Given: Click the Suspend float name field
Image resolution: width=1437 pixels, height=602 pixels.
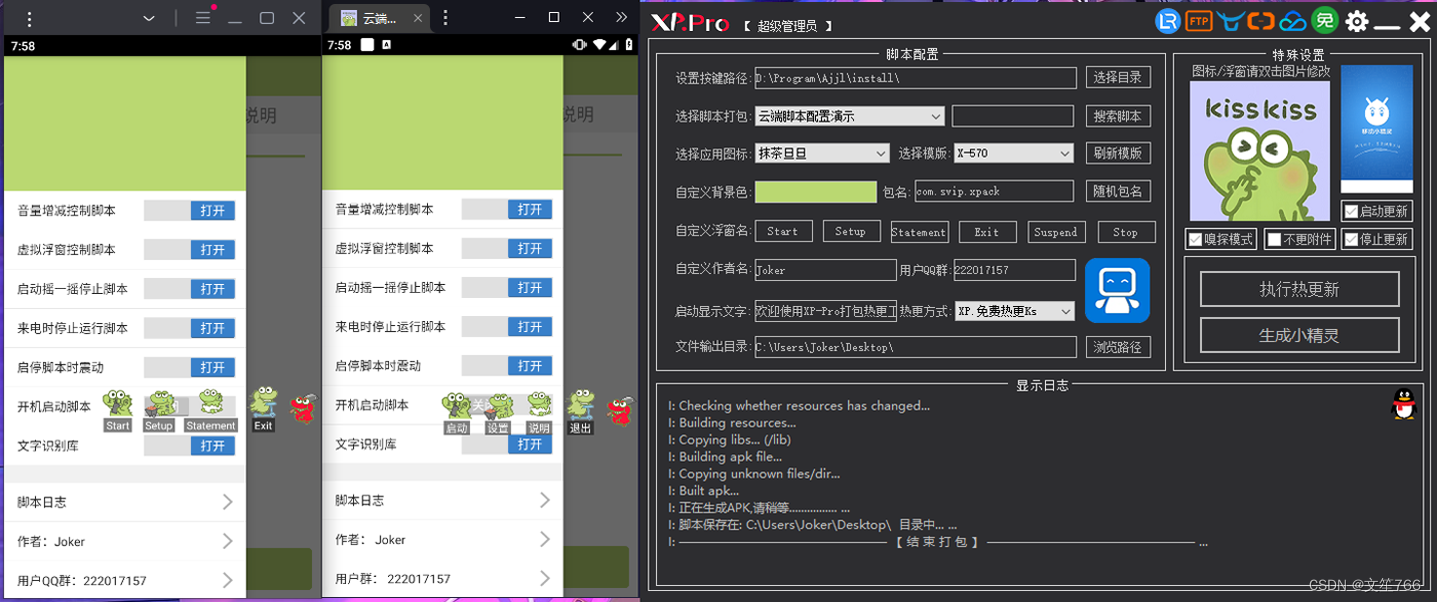Looking at the screenshot, I should point(1056,231).
